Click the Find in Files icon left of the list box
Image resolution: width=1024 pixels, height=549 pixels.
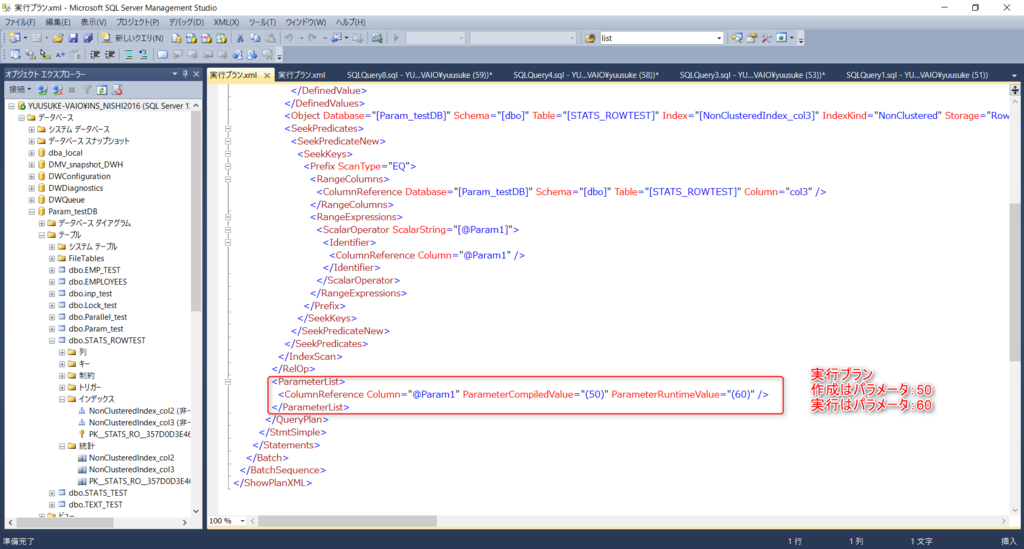(590, 38)
